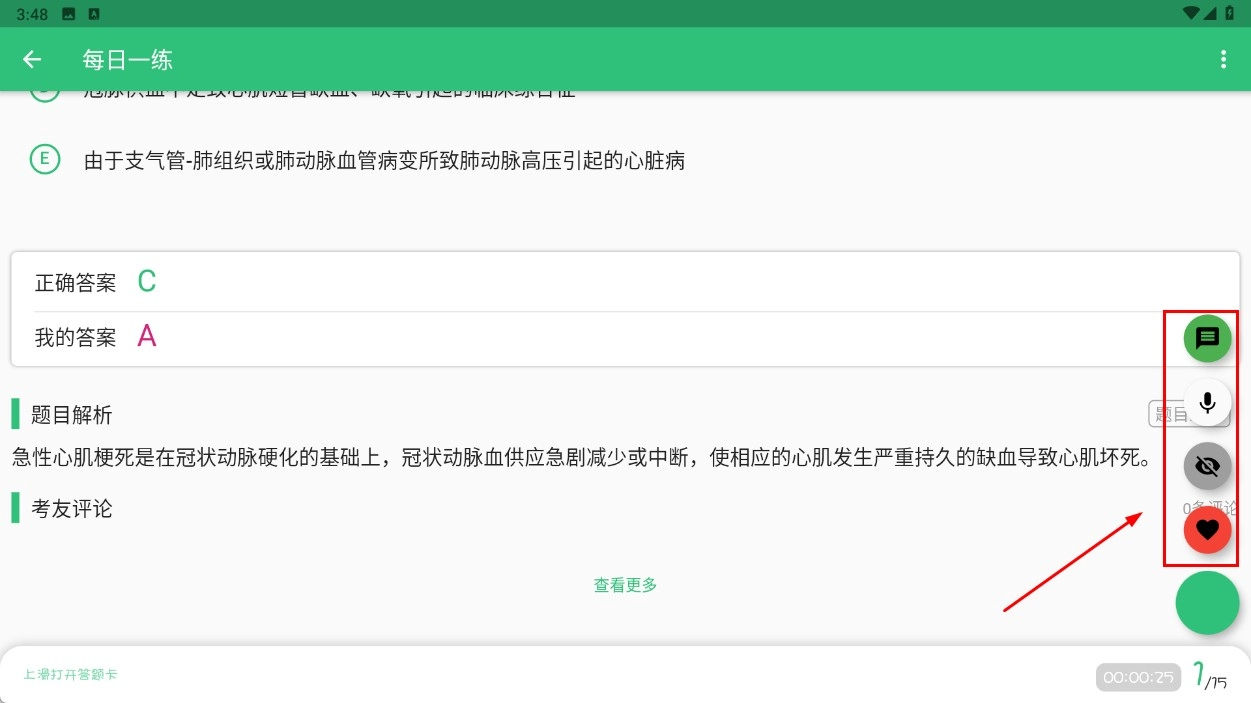1251x703 pixels.
Task: Toggle the crossed-eye hide answer button
Action: click(x=1207, y=466)
